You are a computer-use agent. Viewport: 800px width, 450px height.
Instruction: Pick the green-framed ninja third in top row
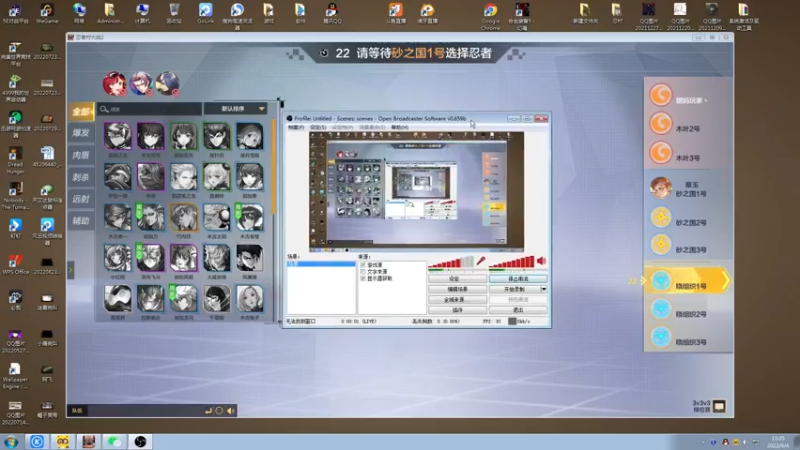[x=184, y=136]
